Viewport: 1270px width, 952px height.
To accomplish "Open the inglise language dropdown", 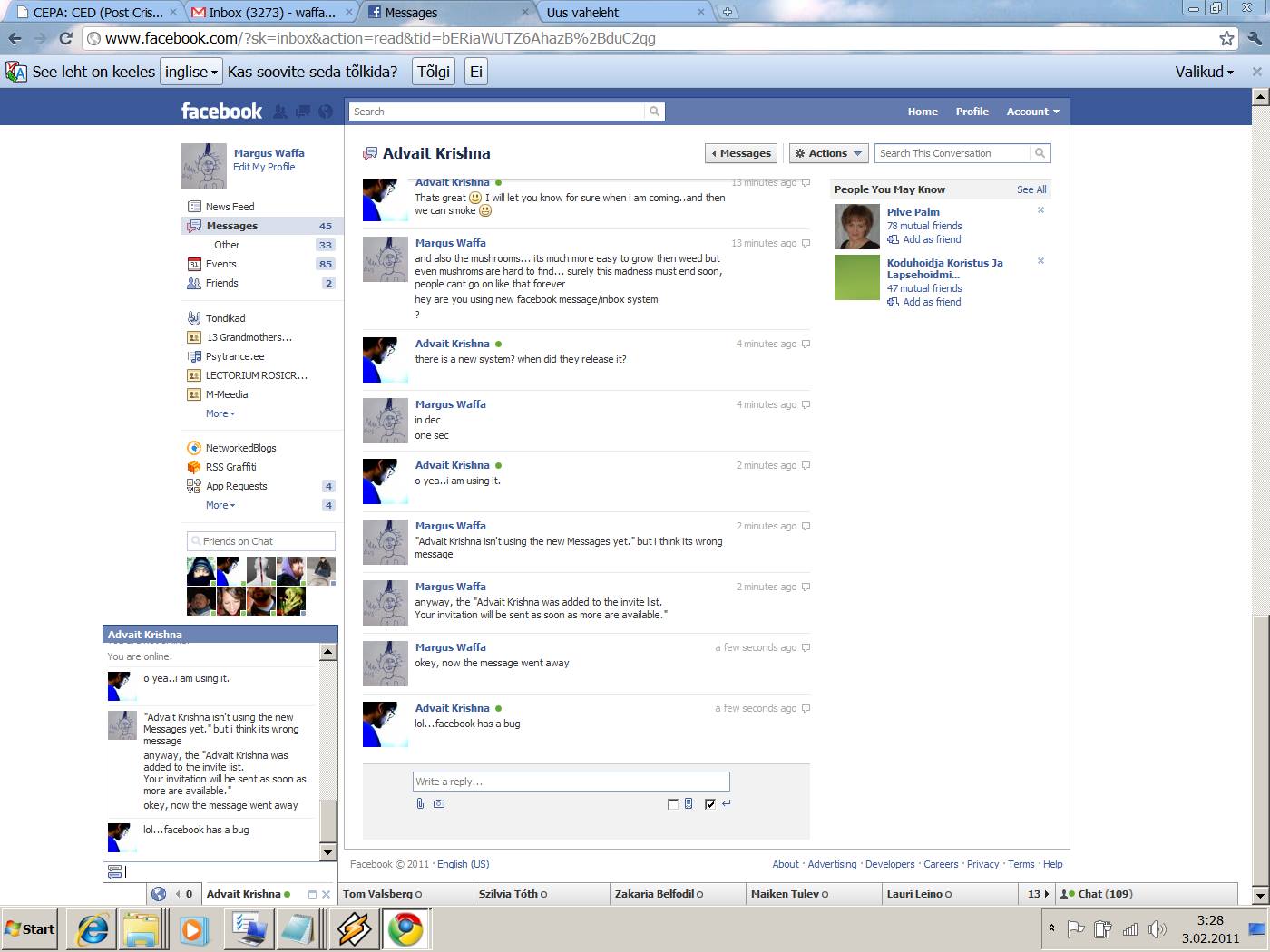I will click(191, 72).
